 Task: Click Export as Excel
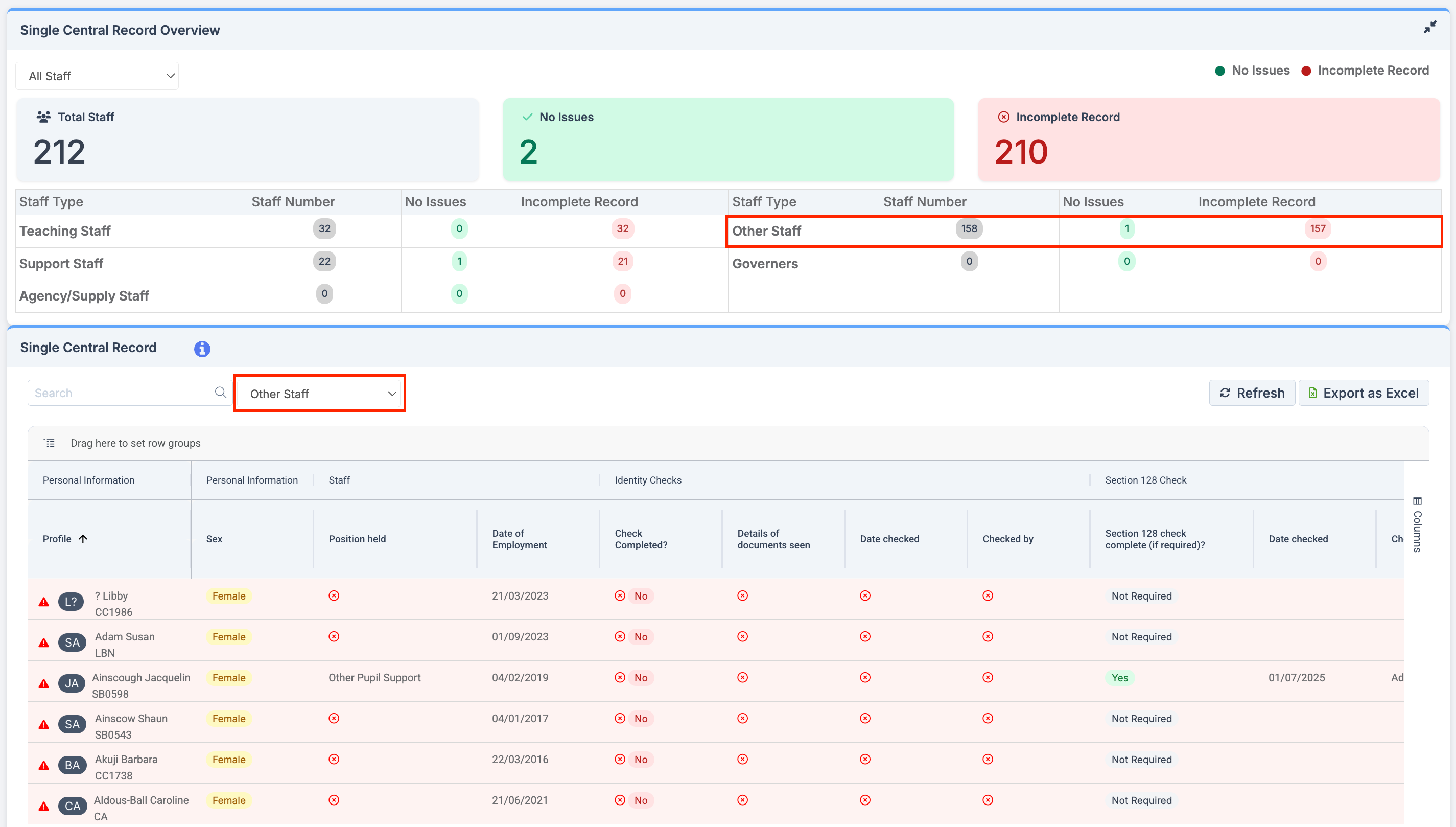(1364, 393)
